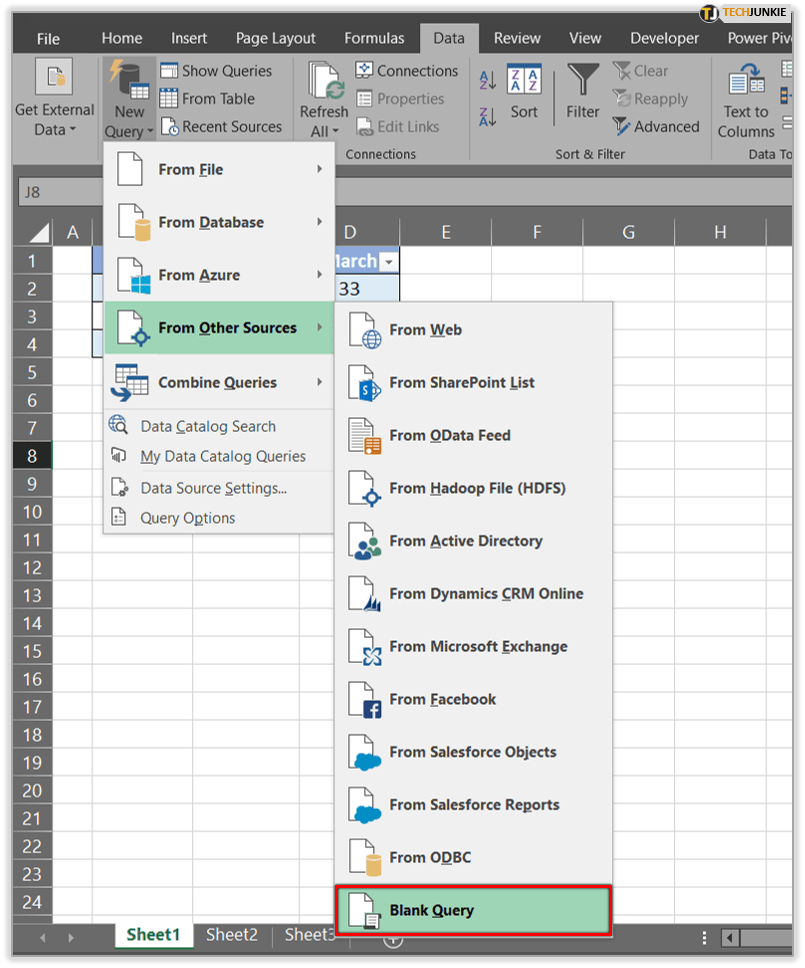The image size is (805, 968).
Task: Click the Sort A to Z icon
Action: coord(488,81)
